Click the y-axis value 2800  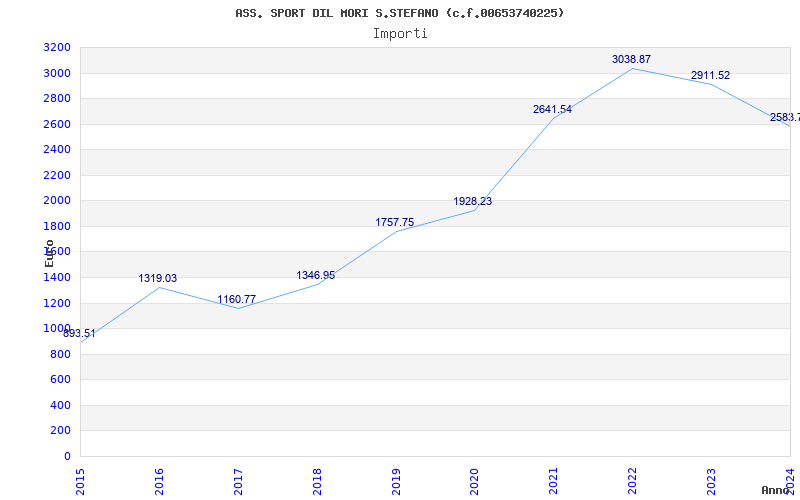click(57, 98)
